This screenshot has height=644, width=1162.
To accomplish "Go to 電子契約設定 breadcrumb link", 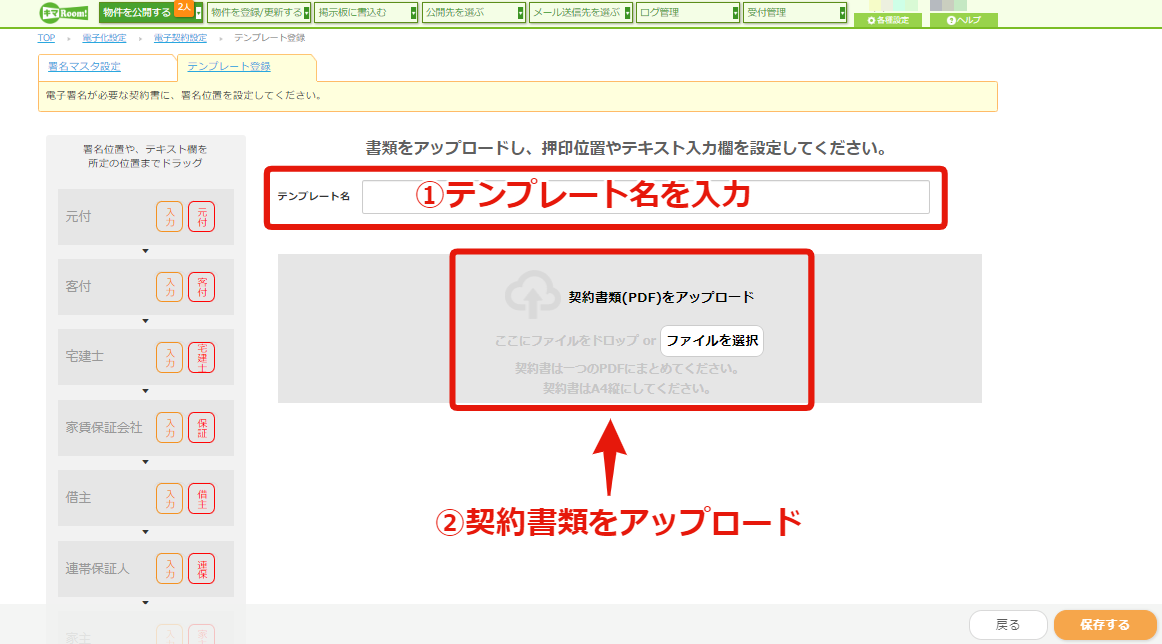I will coord(180,38).
